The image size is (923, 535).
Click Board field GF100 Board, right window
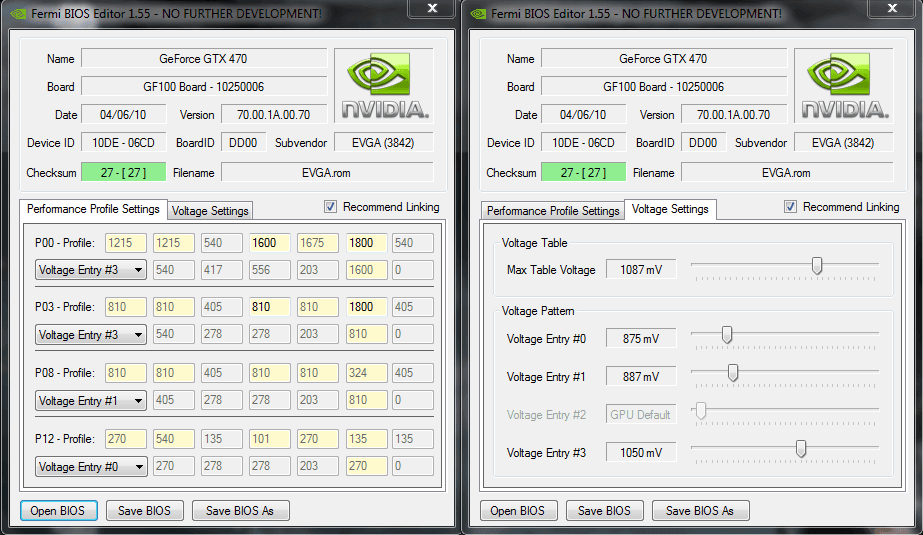click(663, 87)
